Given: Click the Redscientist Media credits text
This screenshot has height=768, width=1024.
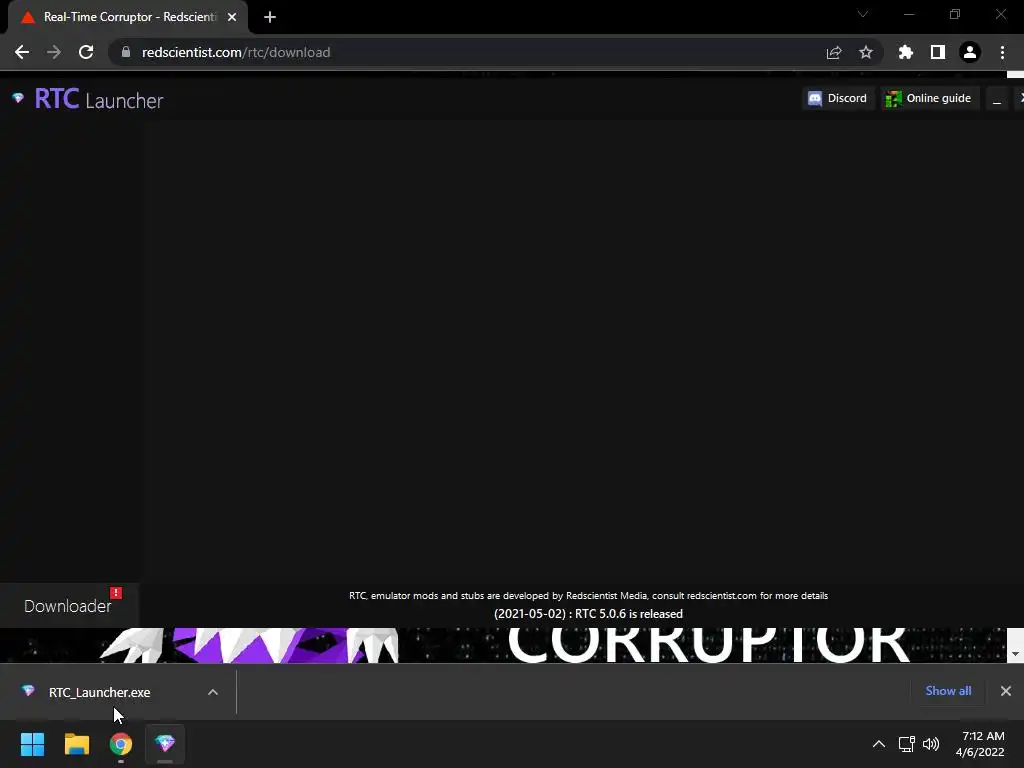Looking at the screenshot, I should (588, 596).
